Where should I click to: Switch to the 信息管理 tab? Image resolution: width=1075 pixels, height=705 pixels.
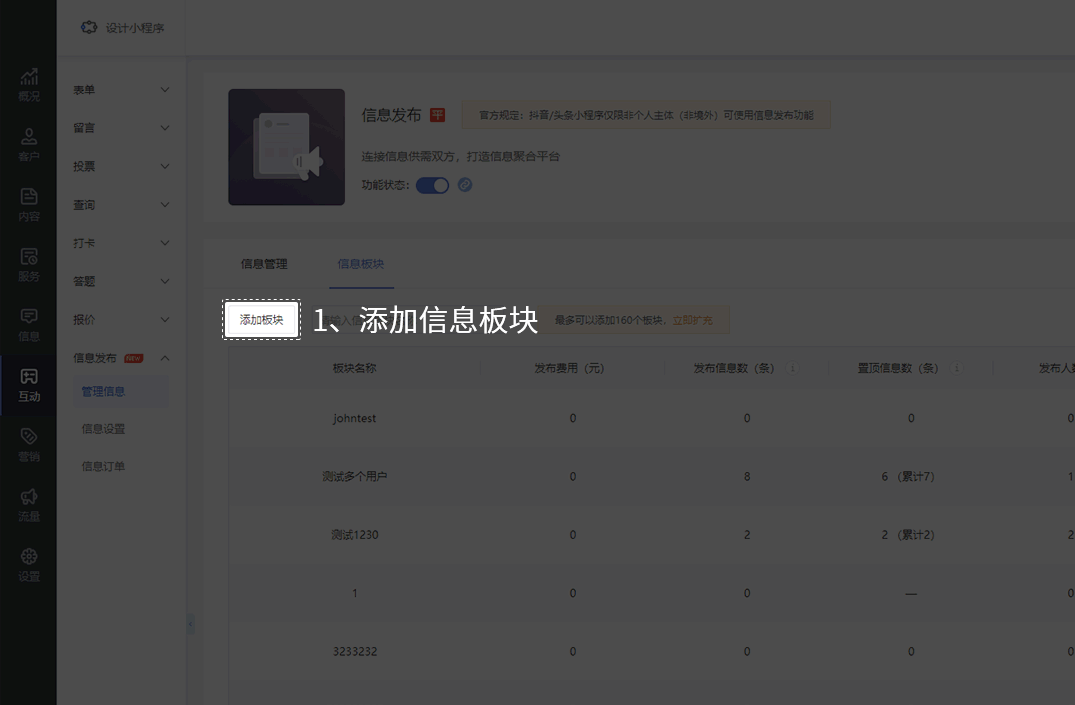point(263,264)
